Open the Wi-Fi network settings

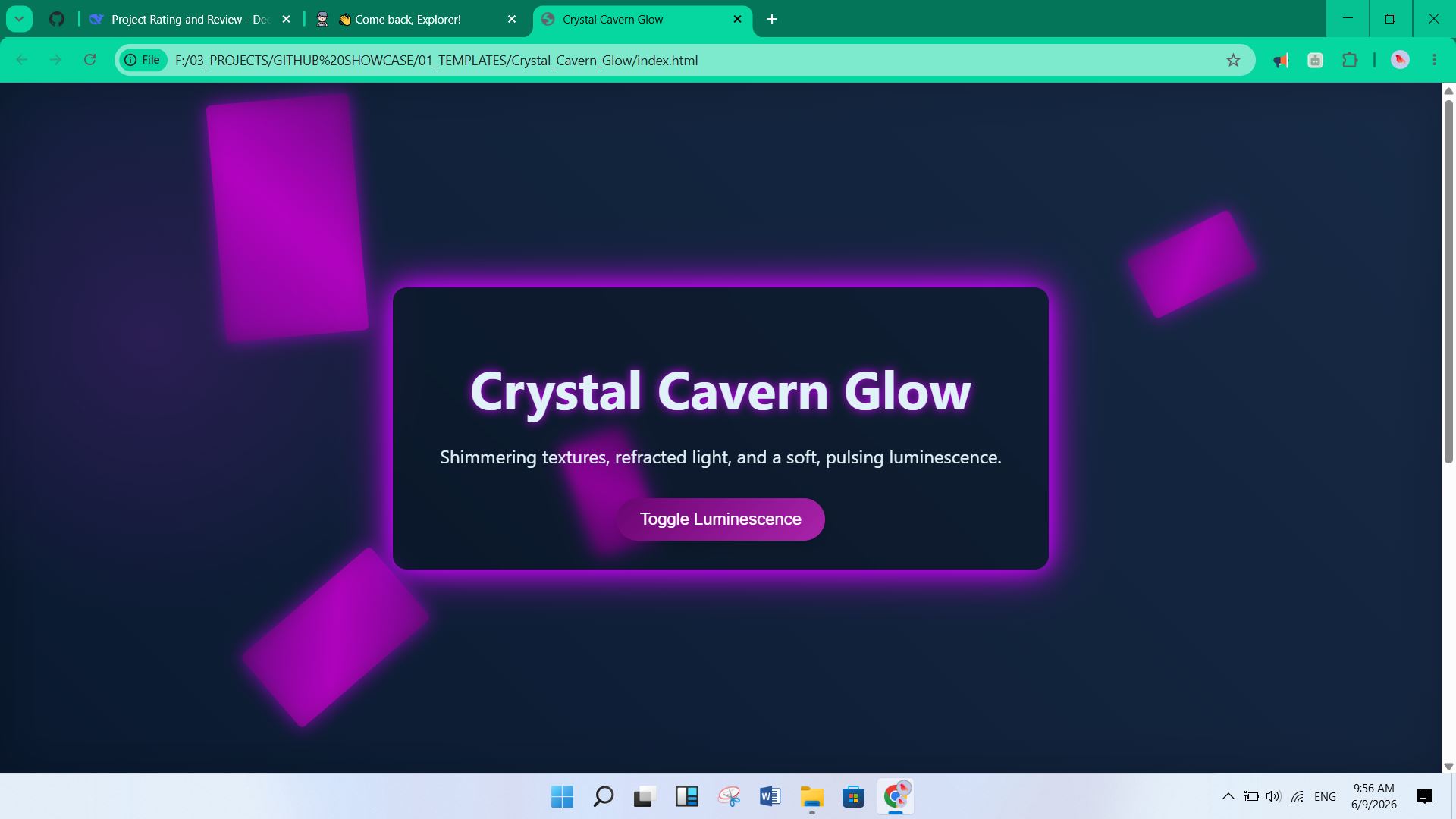(x=1298, y=796)
